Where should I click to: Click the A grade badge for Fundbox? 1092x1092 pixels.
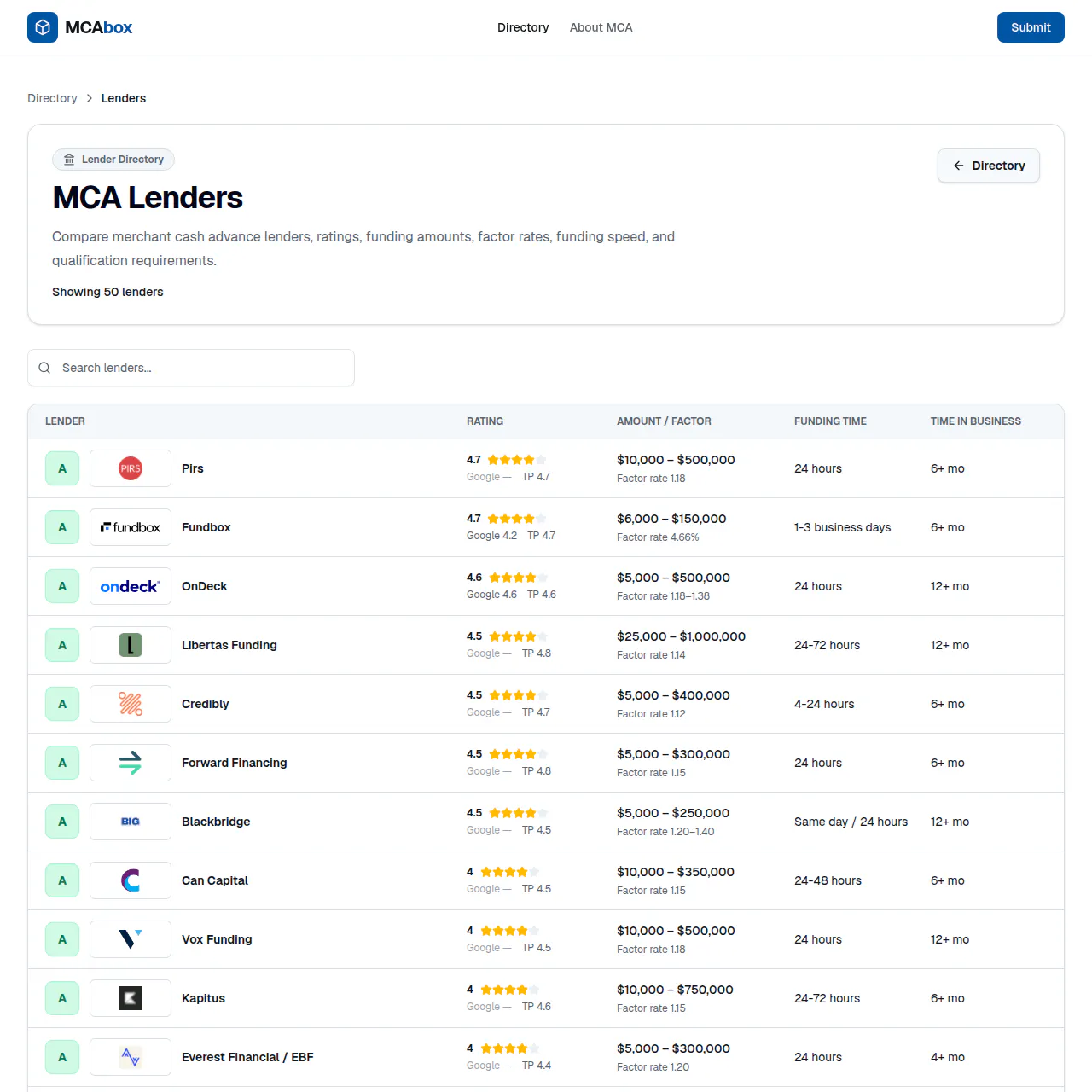click(62, 527)
